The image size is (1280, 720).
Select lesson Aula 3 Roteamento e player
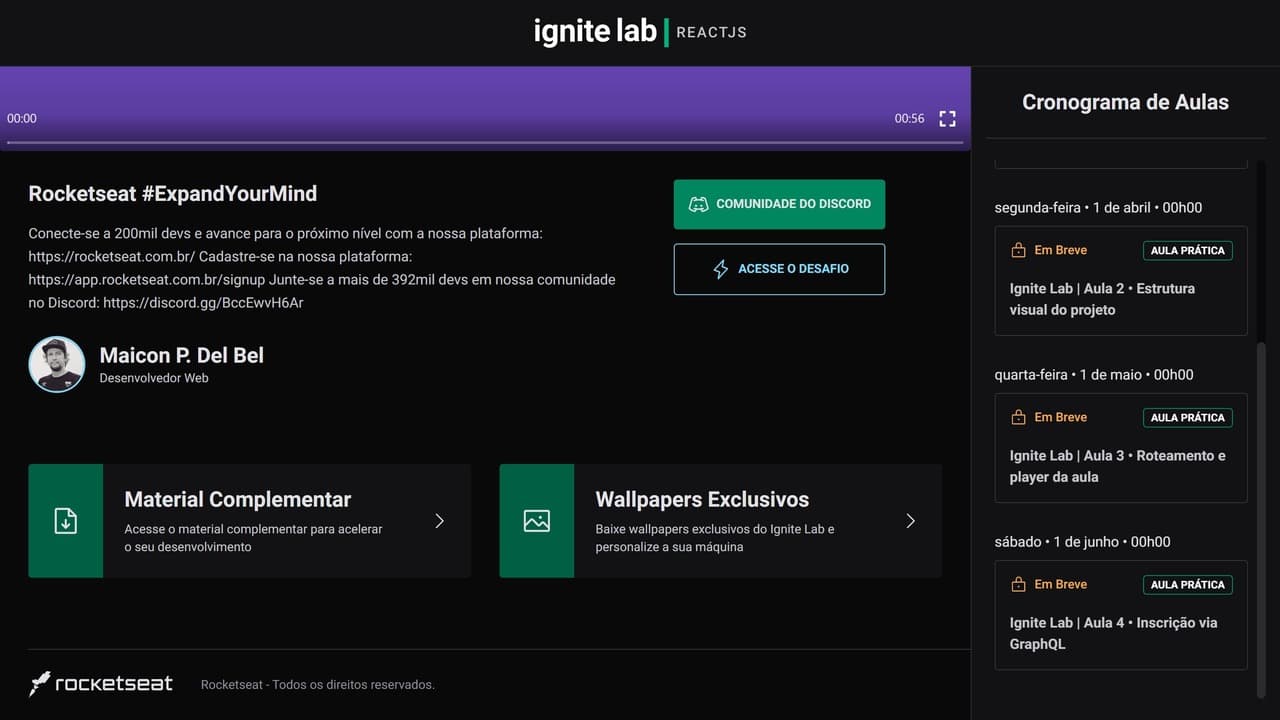[x=1117, y=466]
